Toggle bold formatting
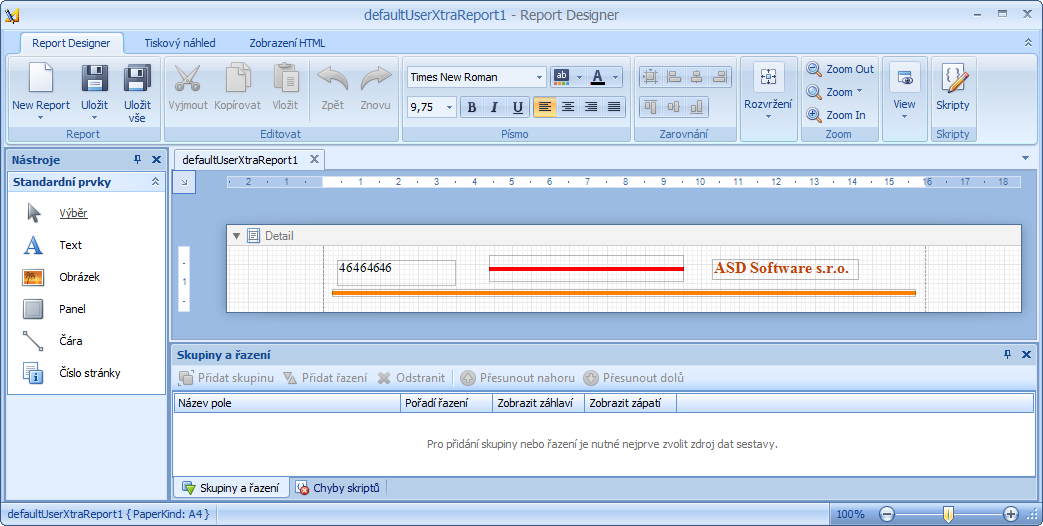1043x526 pixels. (472, 107)
